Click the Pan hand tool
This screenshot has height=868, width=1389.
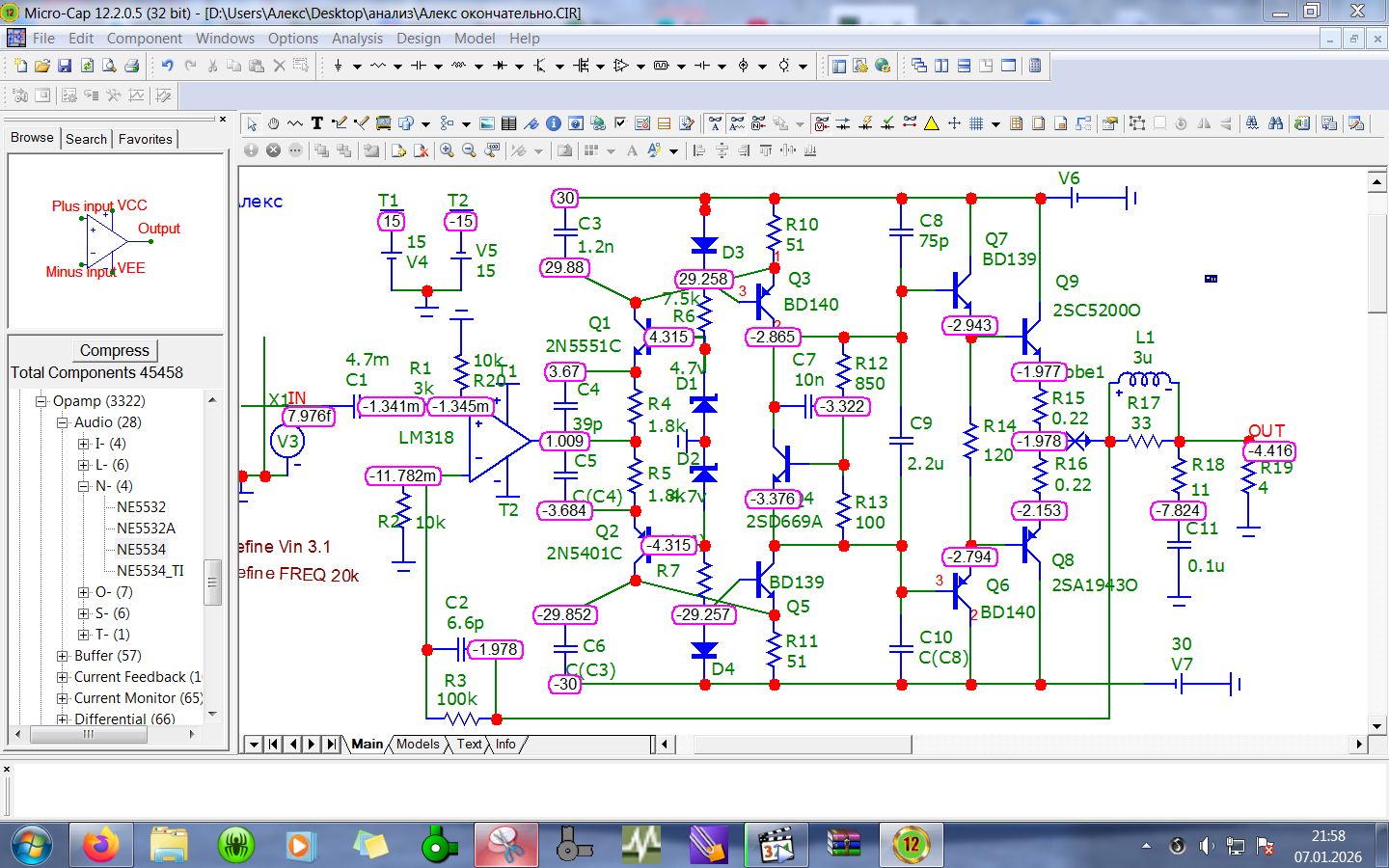click(273, 123)
